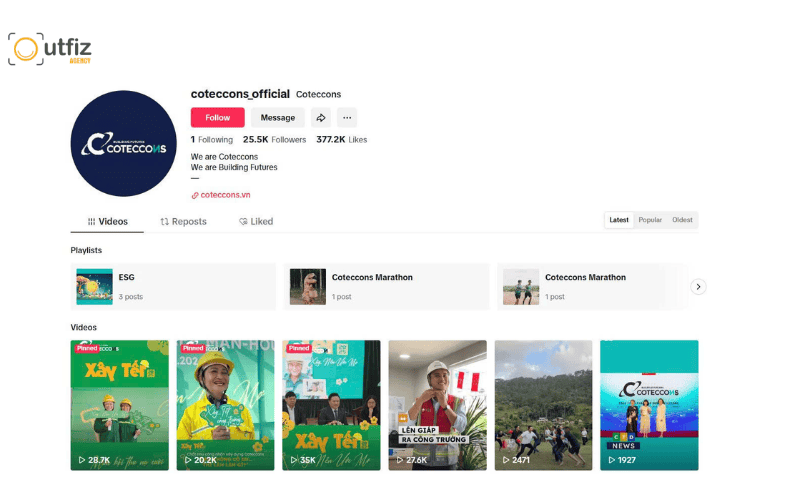
Task: Click the Pinned badge on 28.7K video
Action: (x=87, y=348)
